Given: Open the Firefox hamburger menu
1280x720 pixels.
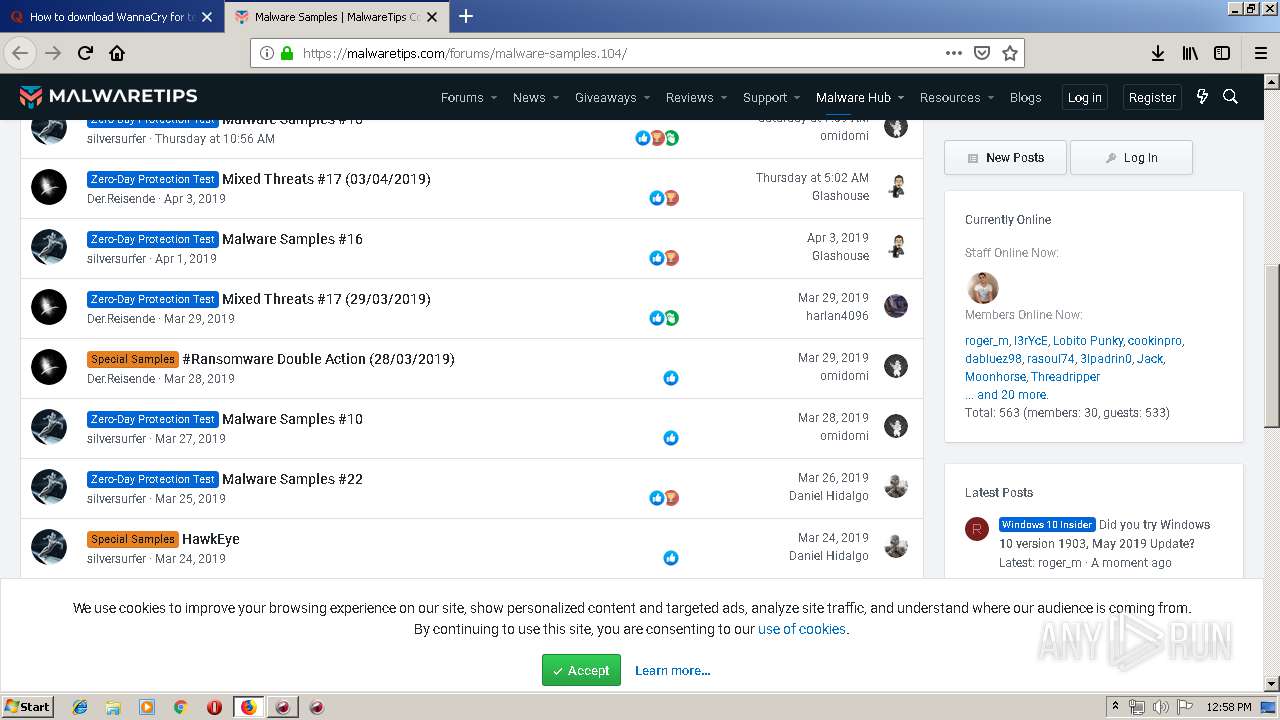Looking at the screenshot, I should tap(1260, 53).
